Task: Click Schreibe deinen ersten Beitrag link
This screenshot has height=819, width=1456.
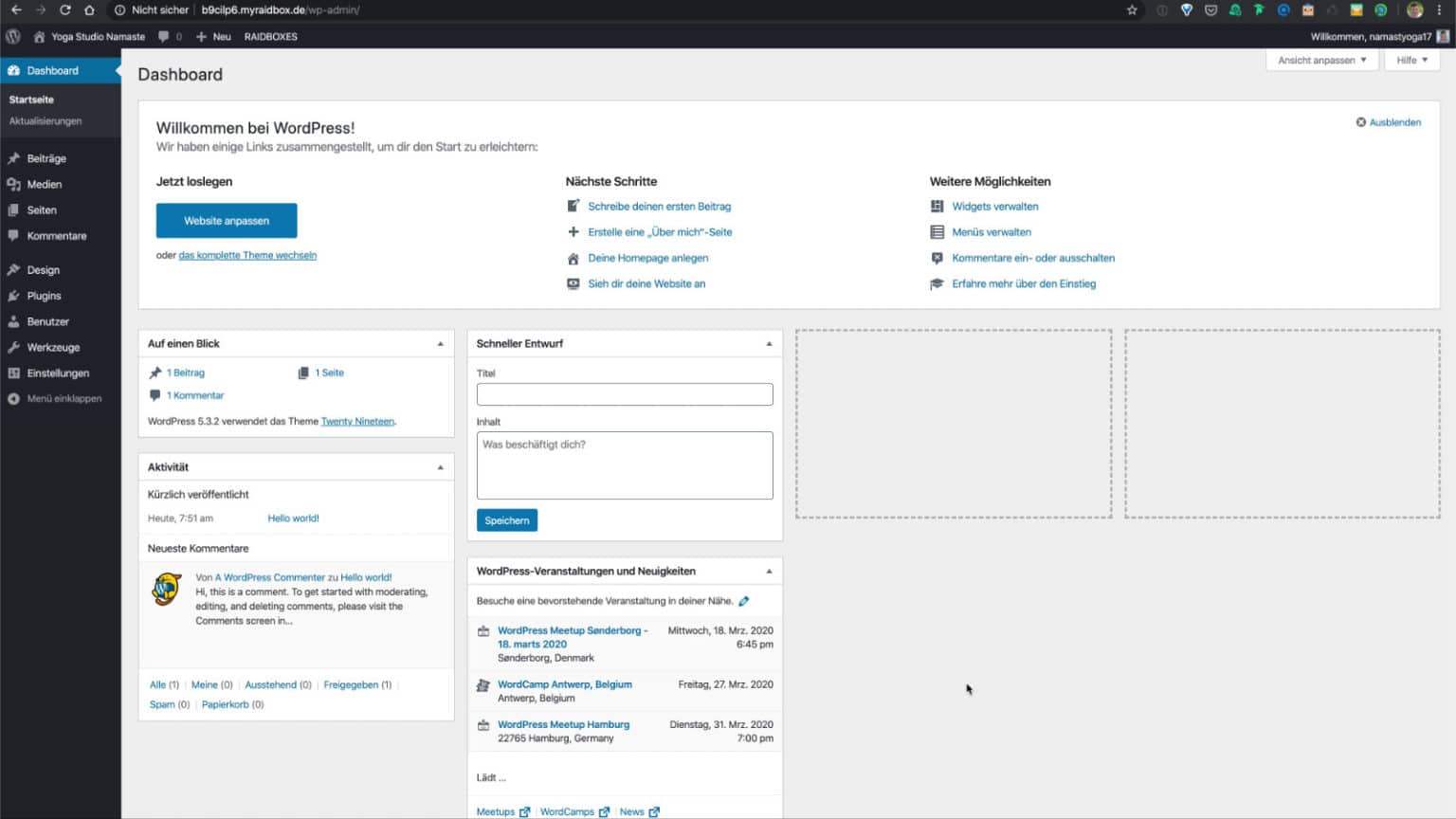Action: click(660, 206)
